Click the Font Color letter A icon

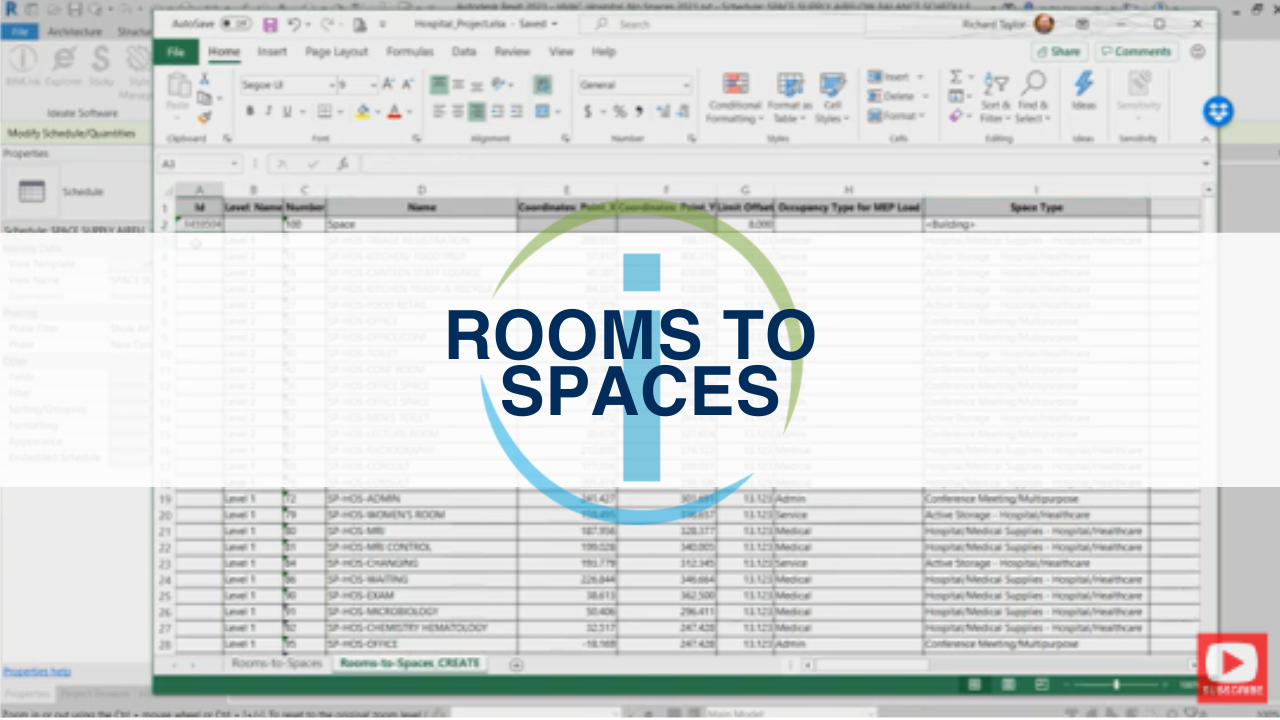pos(395,111)
